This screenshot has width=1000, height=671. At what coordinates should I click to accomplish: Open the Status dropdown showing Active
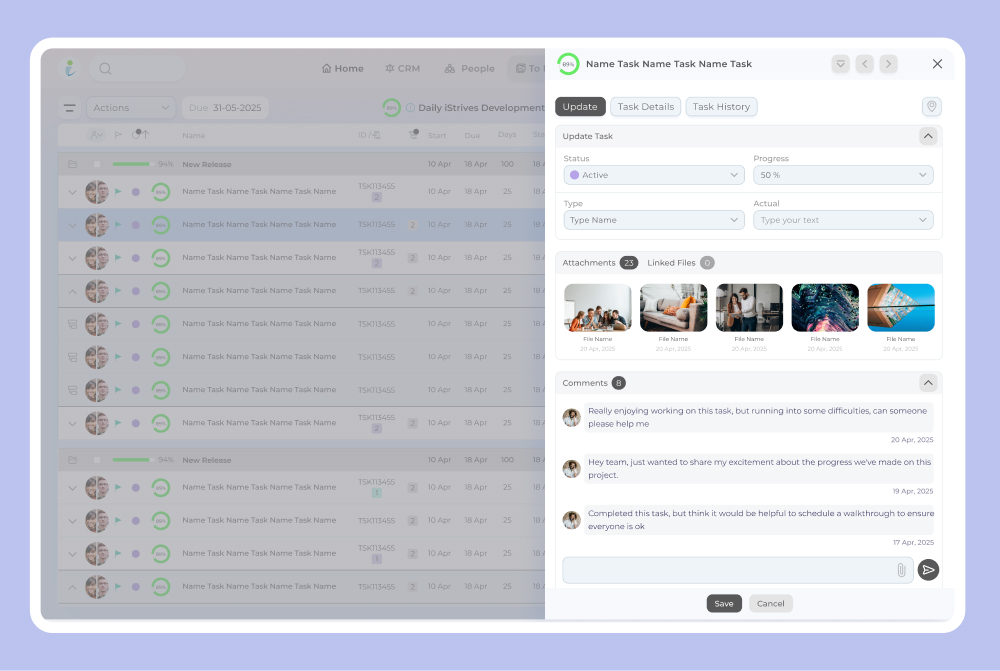tap(653, 175)
